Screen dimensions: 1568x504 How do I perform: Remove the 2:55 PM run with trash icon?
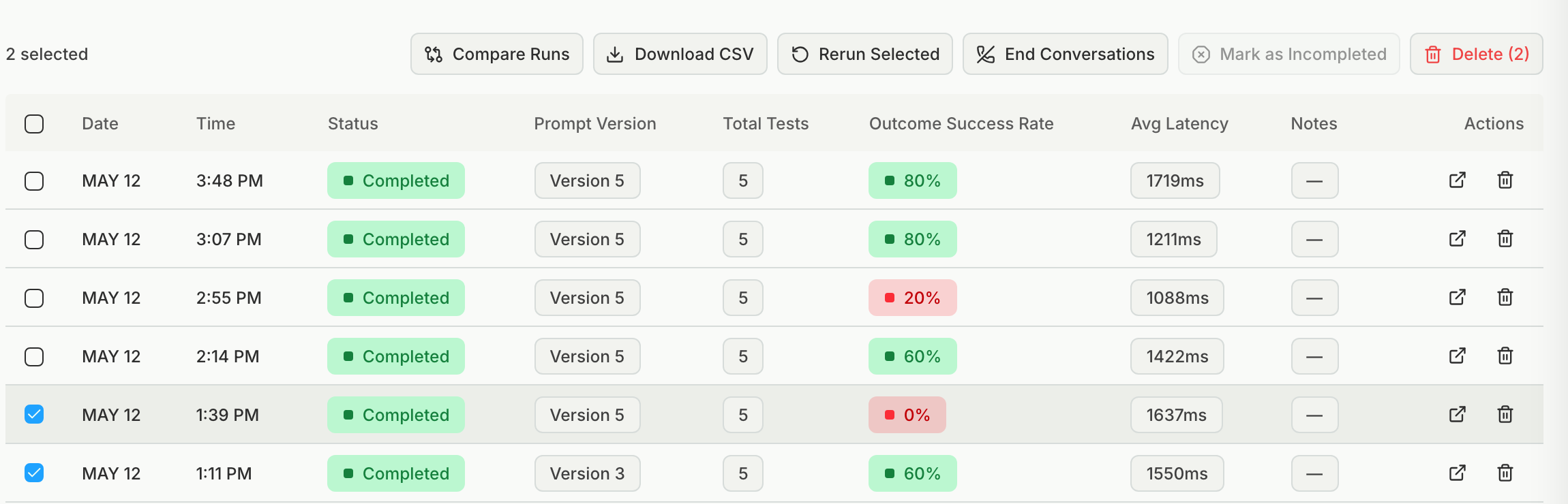click(1505, 298)
